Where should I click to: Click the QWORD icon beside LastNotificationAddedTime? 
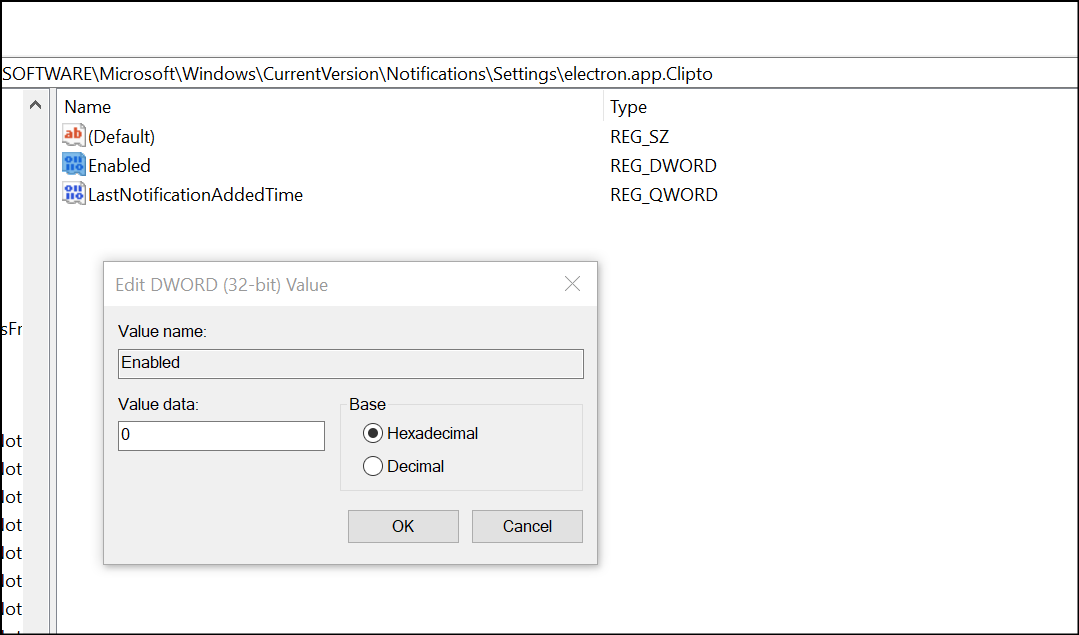click(x=73, y=194)
